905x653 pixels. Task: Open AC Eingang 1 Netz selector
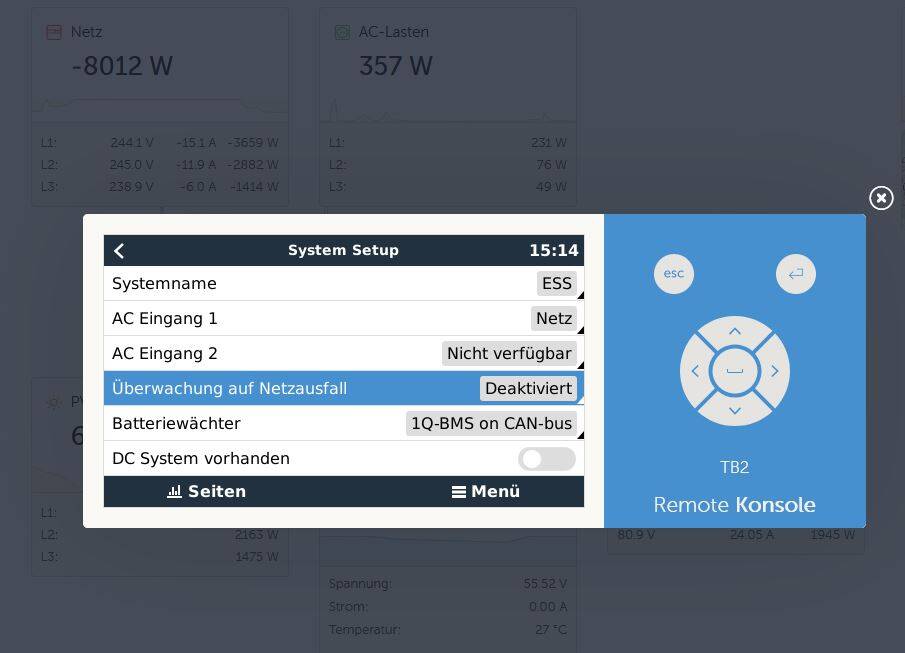click(553, 319)
